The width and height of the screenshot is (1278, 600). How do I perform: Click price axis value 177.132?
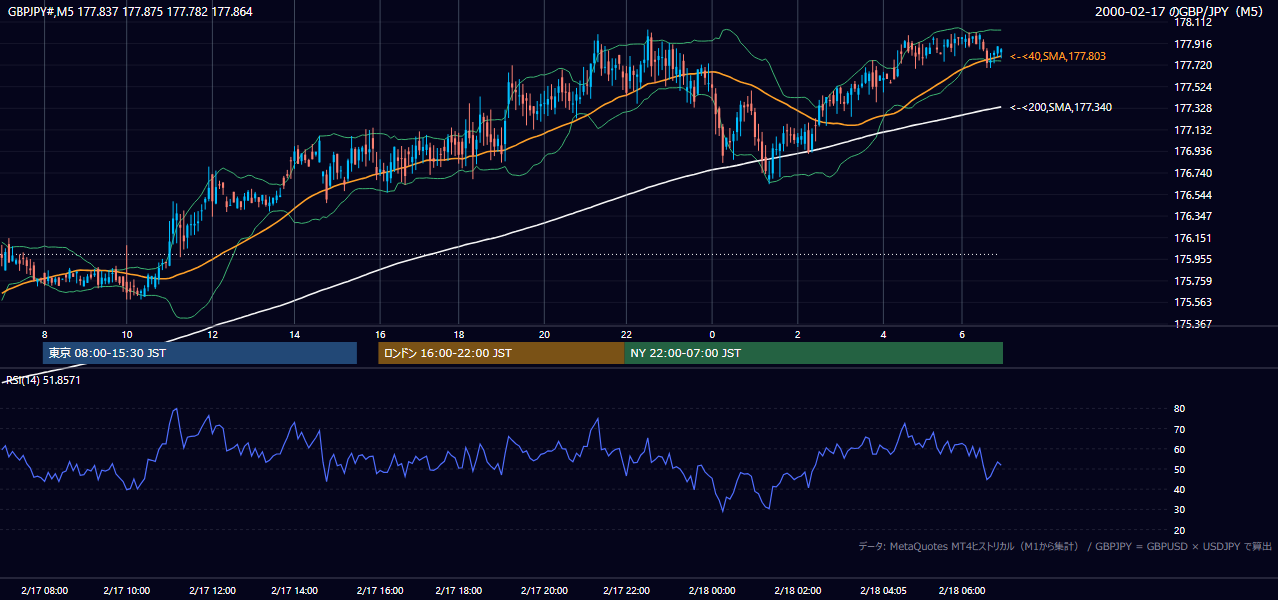(1193, 130)
